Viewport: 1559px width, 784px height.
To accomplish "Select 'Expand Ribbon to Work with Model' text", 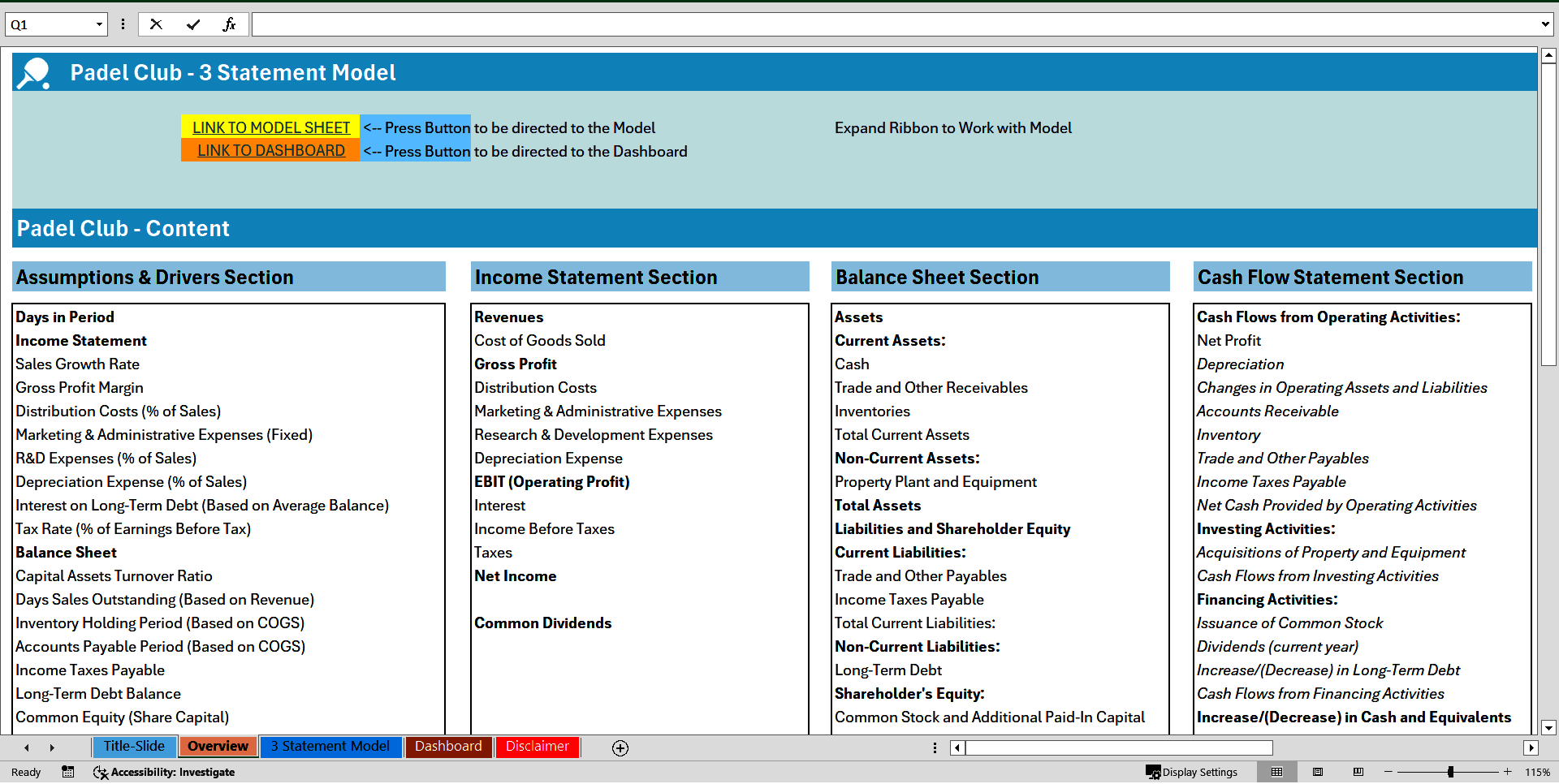I will (x=953, y=127).
